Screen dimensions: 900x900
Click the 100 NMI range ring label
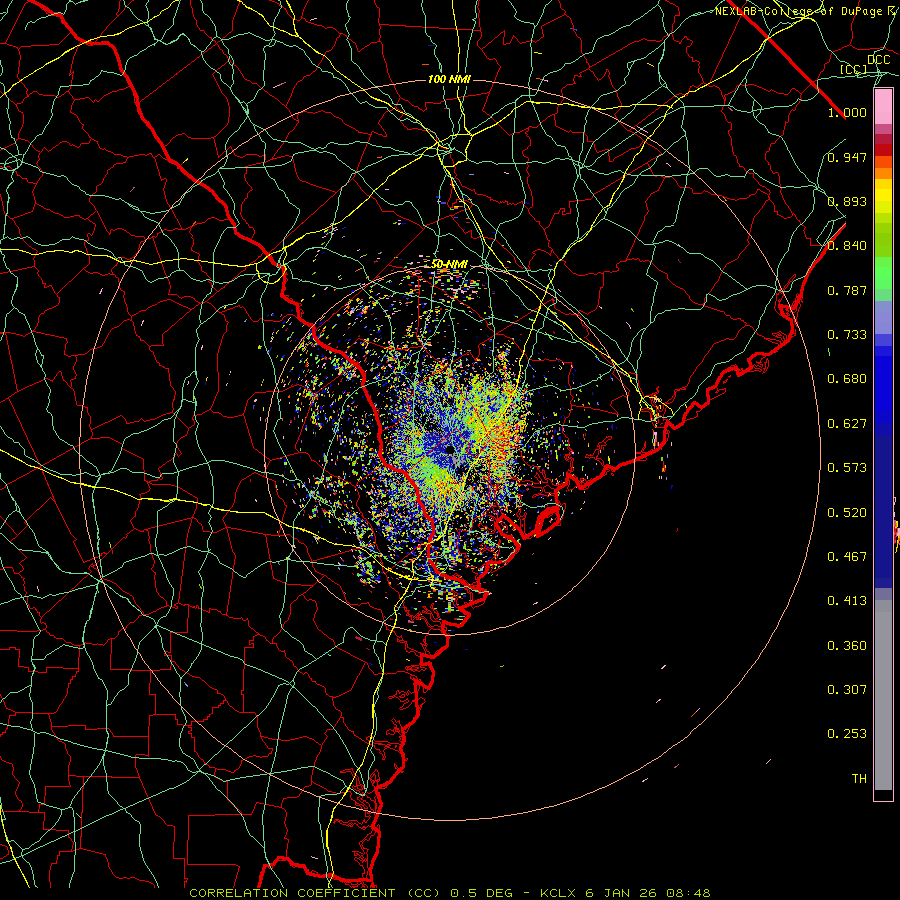click(x=449, y=79)
